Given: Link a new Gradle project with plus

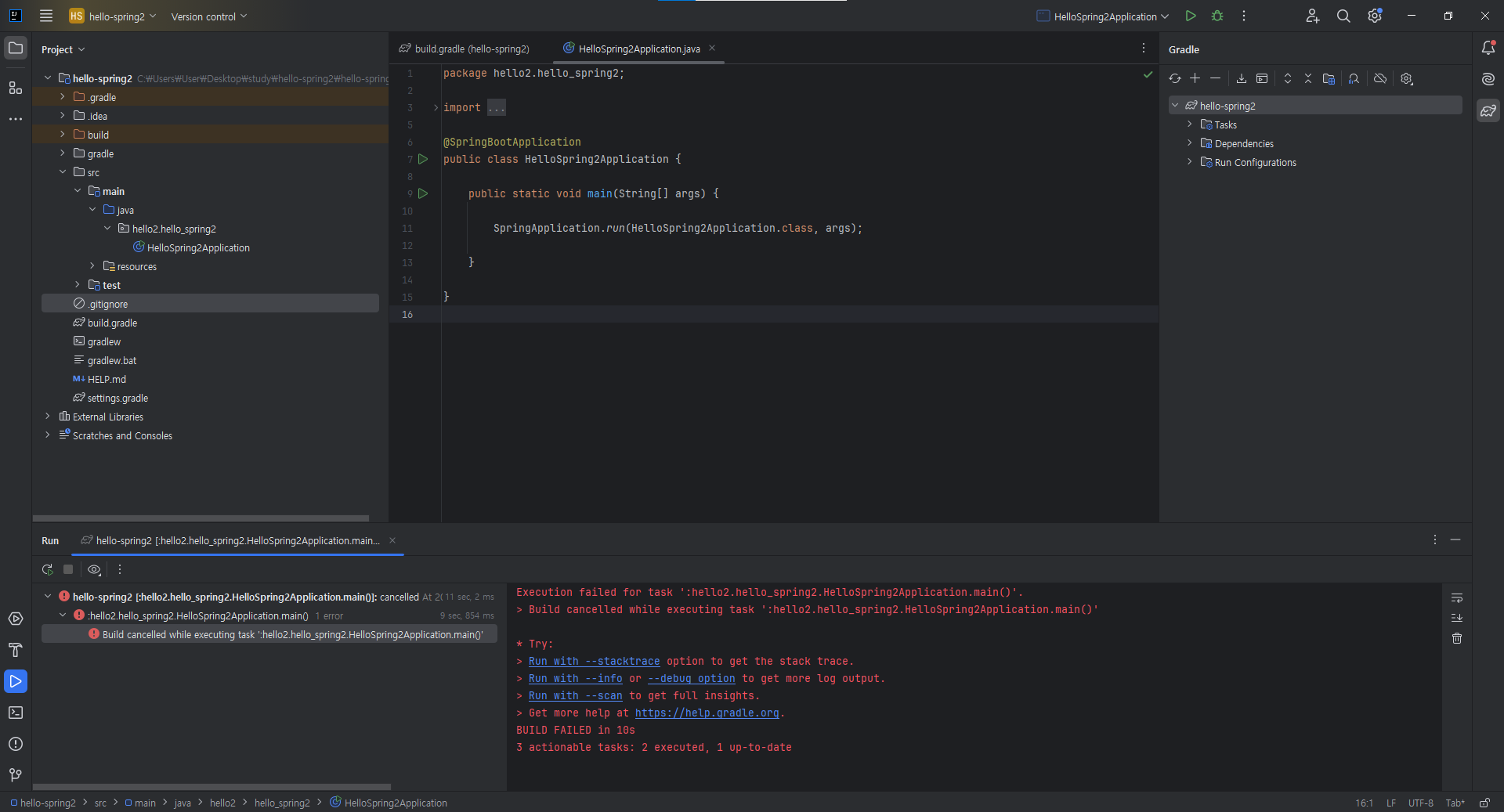Looking at the screenshot, I should (x=1195, y=78).
